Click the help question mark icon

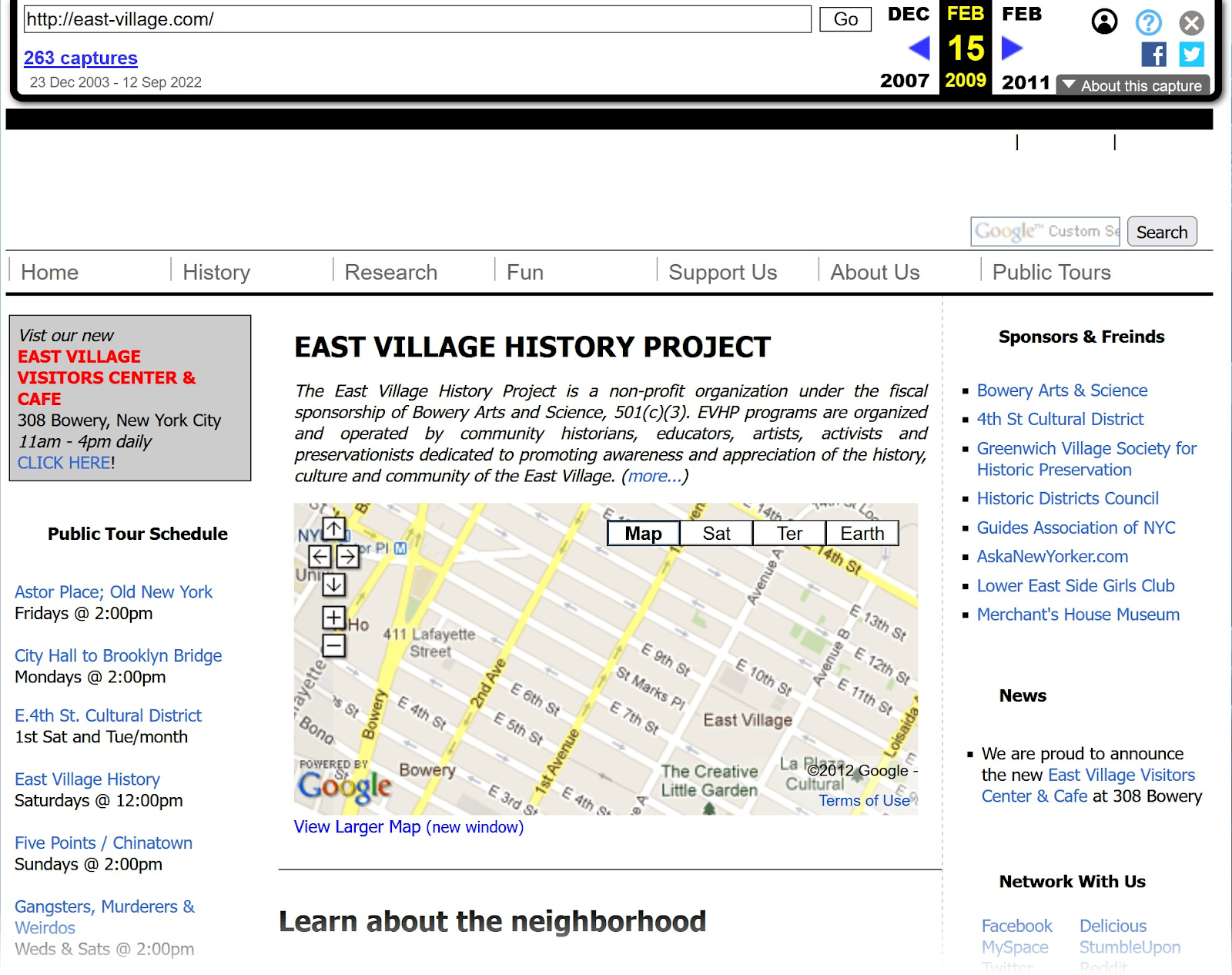pos(1148,22)
